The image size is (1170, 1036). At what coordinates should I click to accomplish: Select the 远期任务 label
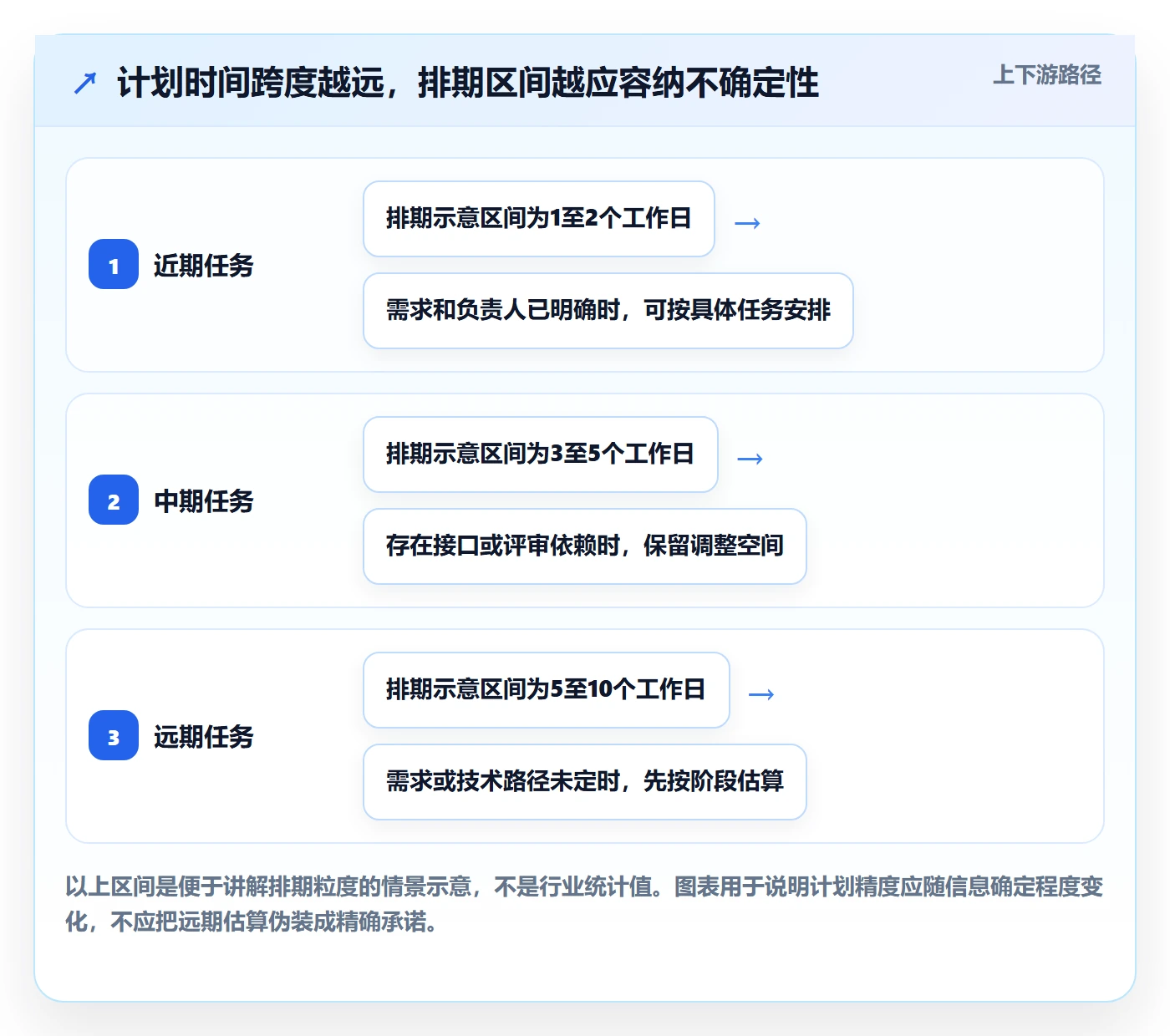[x=204, y=736]
